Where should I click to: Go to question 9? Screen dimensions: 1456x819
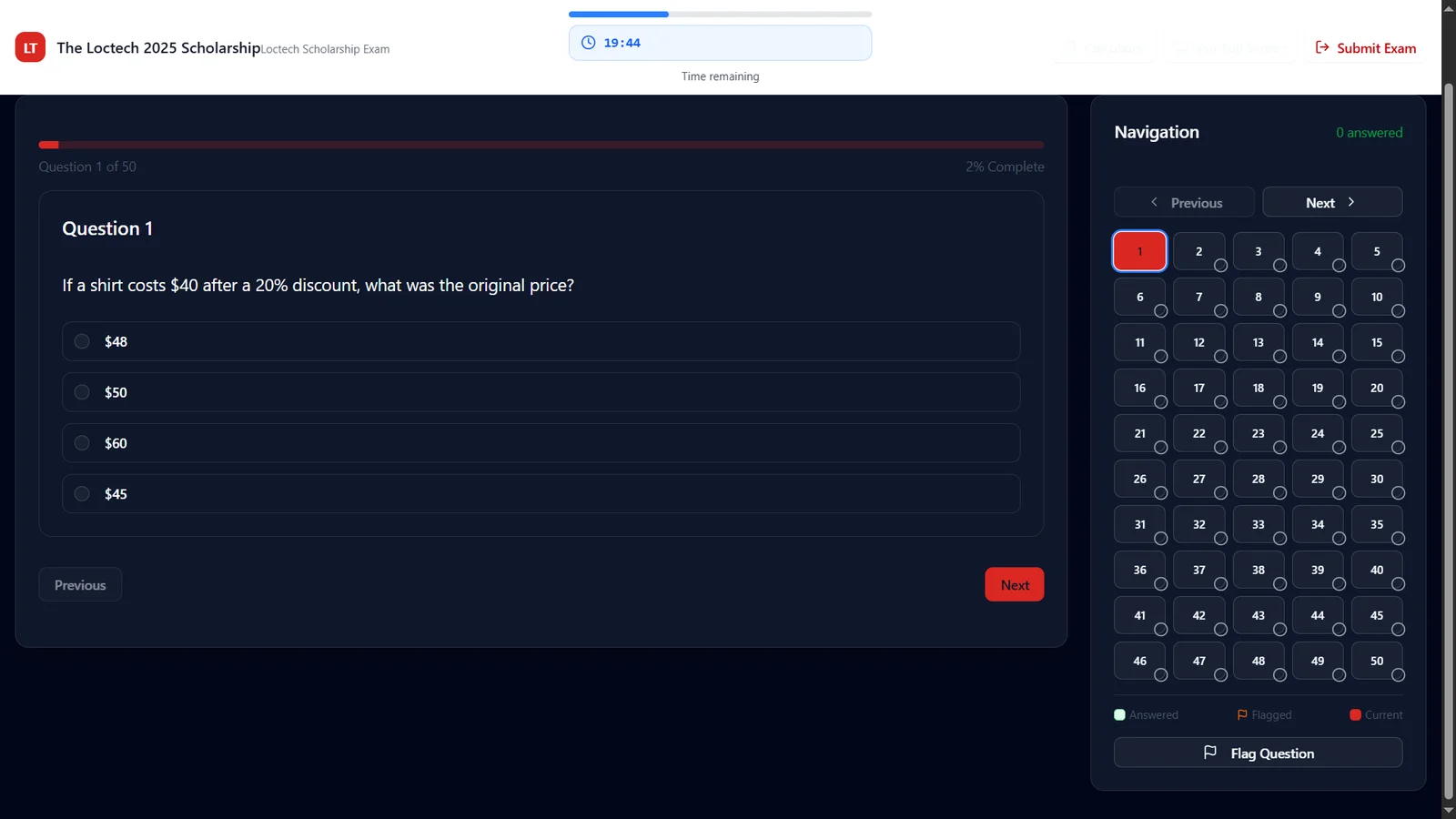(x=1318, y=297)
